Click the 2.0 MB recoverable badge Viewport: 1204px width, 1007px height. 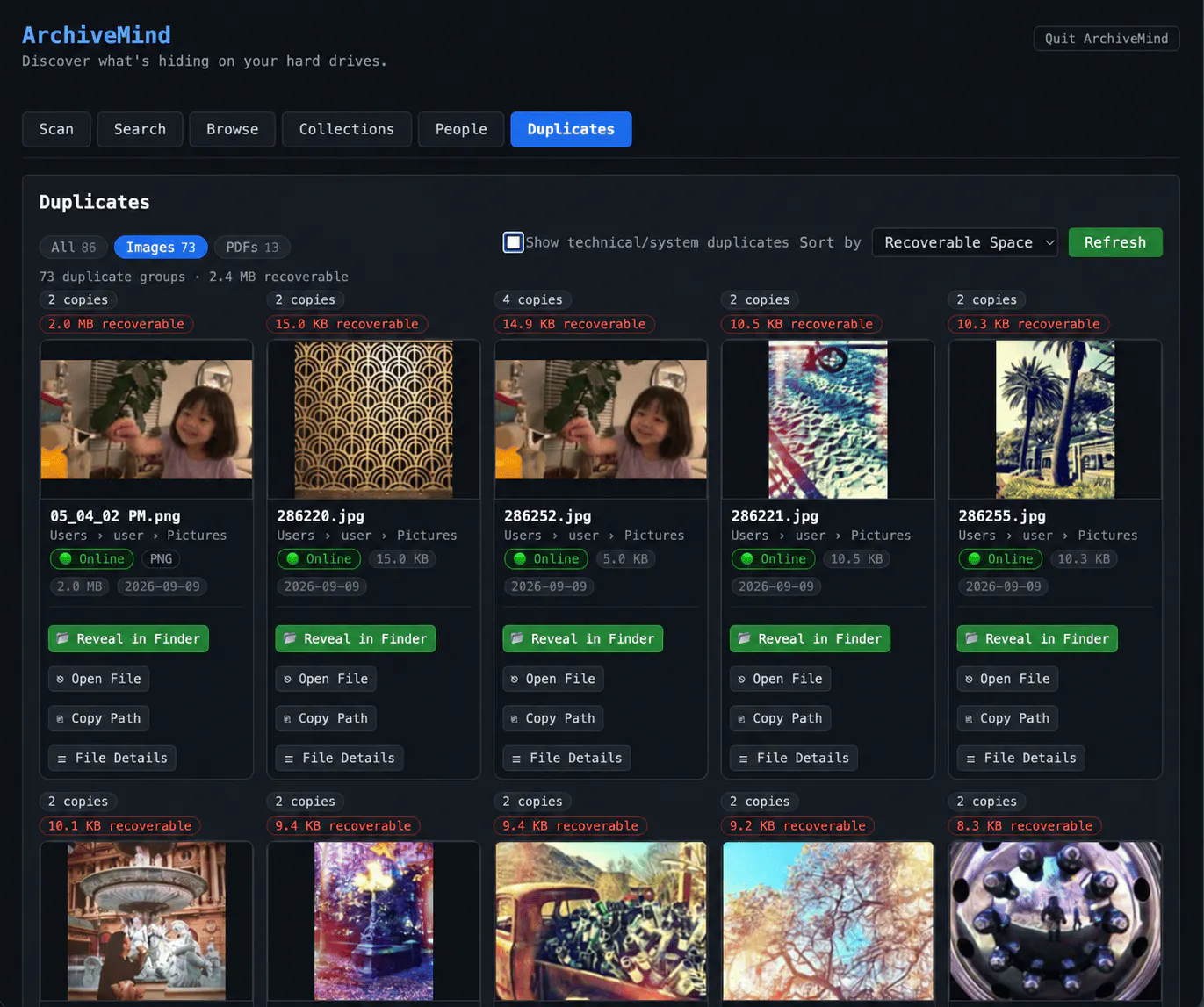(x=116, y=324)
